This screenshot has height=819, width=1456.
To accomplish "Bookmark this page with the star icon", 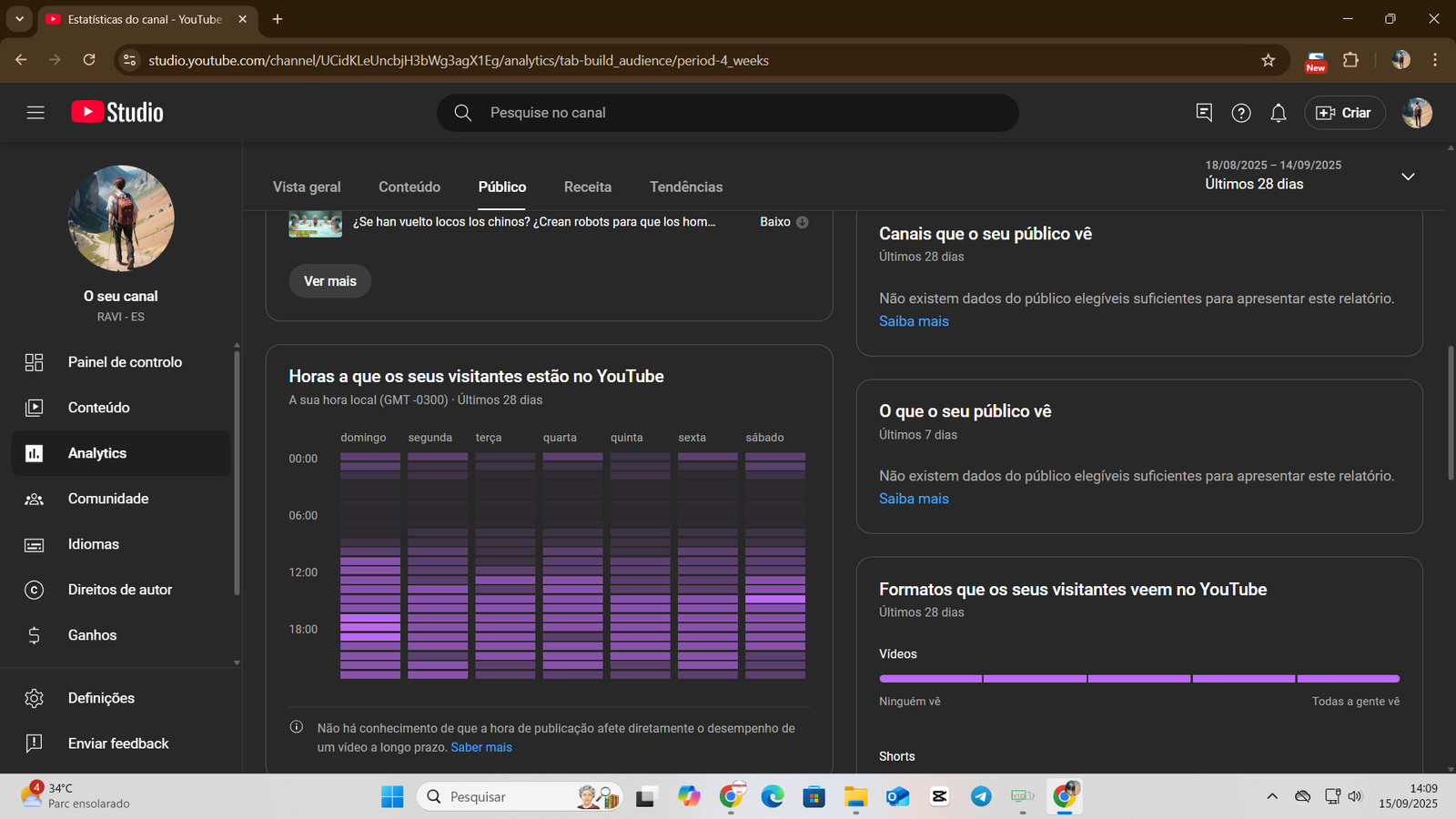I will coord(1268,60).
